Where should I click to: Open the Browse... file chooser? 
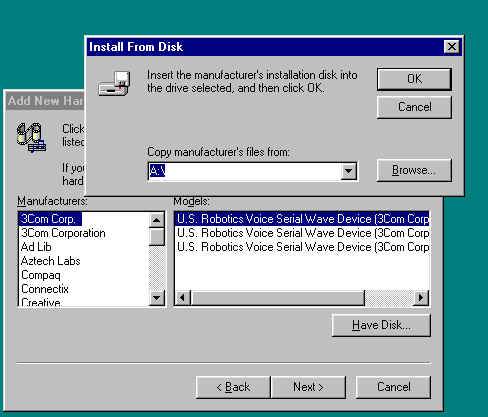click(x=414, y=170)
